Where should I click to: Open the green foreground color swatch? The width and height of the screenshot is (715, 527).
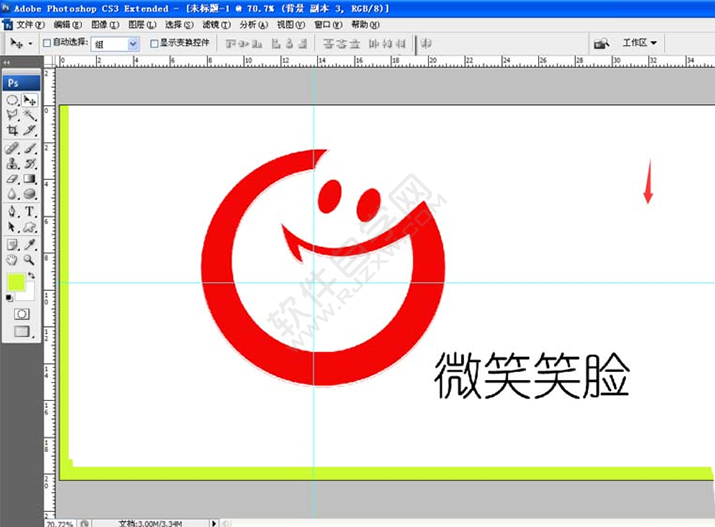coord(15,283)
